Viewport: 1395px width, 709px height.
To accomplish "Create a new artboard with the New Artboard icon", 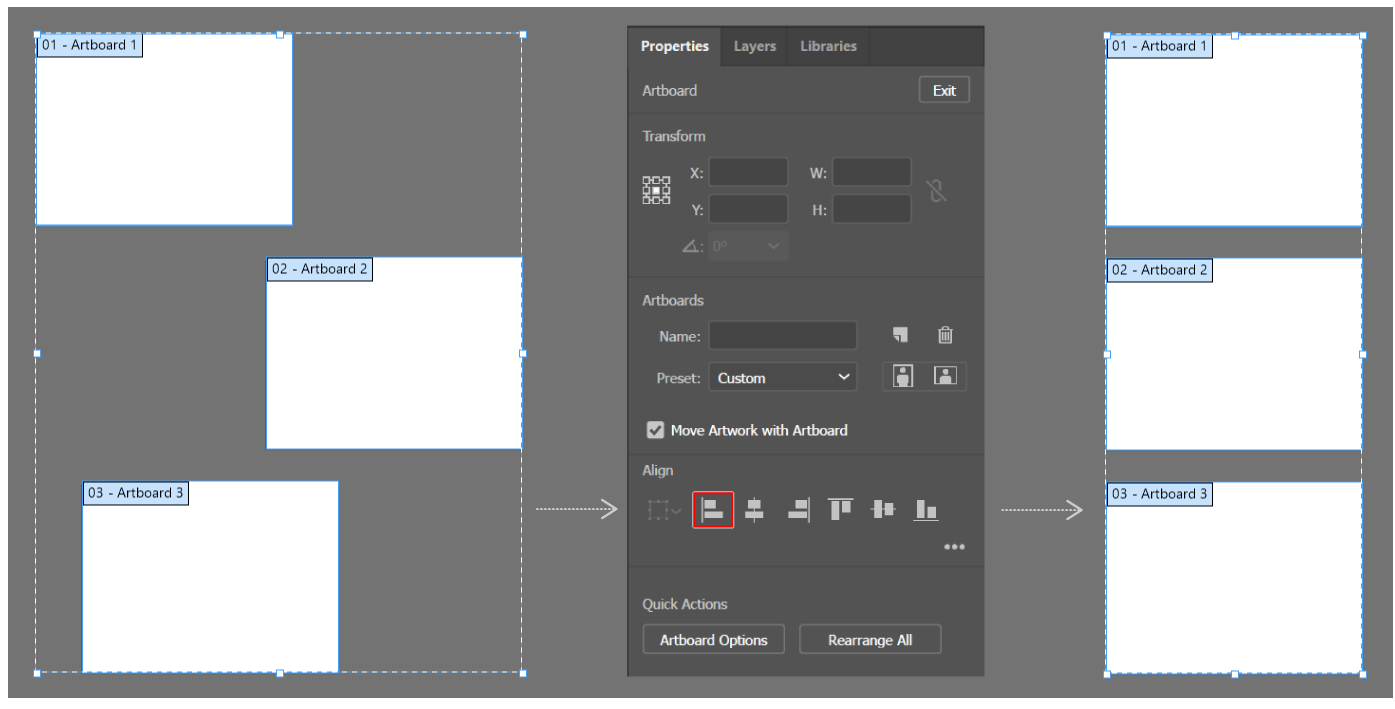I will 900,335.
